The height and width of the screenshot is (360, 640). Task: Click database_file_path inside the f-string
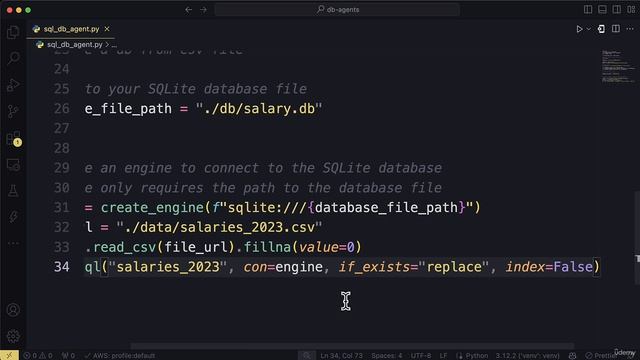[x=386, y=207]
